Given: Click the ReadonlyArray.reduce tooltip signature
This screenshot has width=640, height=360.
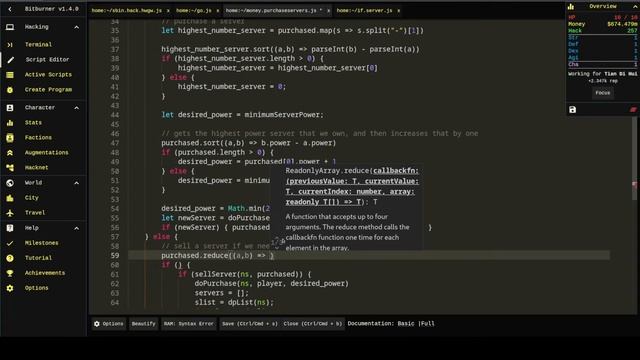Looking at the screenshot, I should (x=352, y=186).
